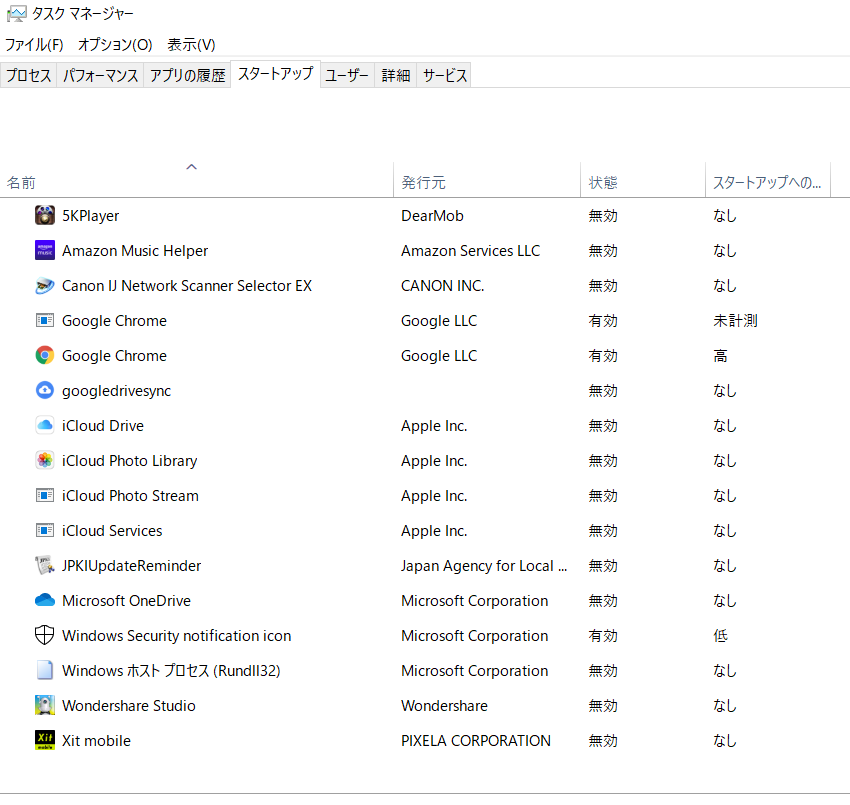The width and height of the screenshot is (850, 805).
Task: Open the オプション(O) menu
Action: (115, 44)
